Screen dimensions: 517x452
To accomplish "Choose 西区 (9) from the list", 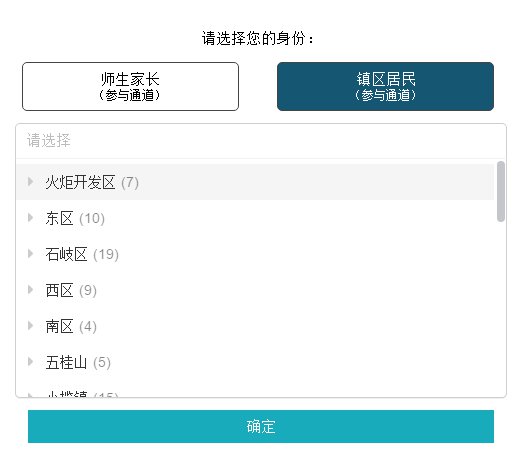I will 255,290.
